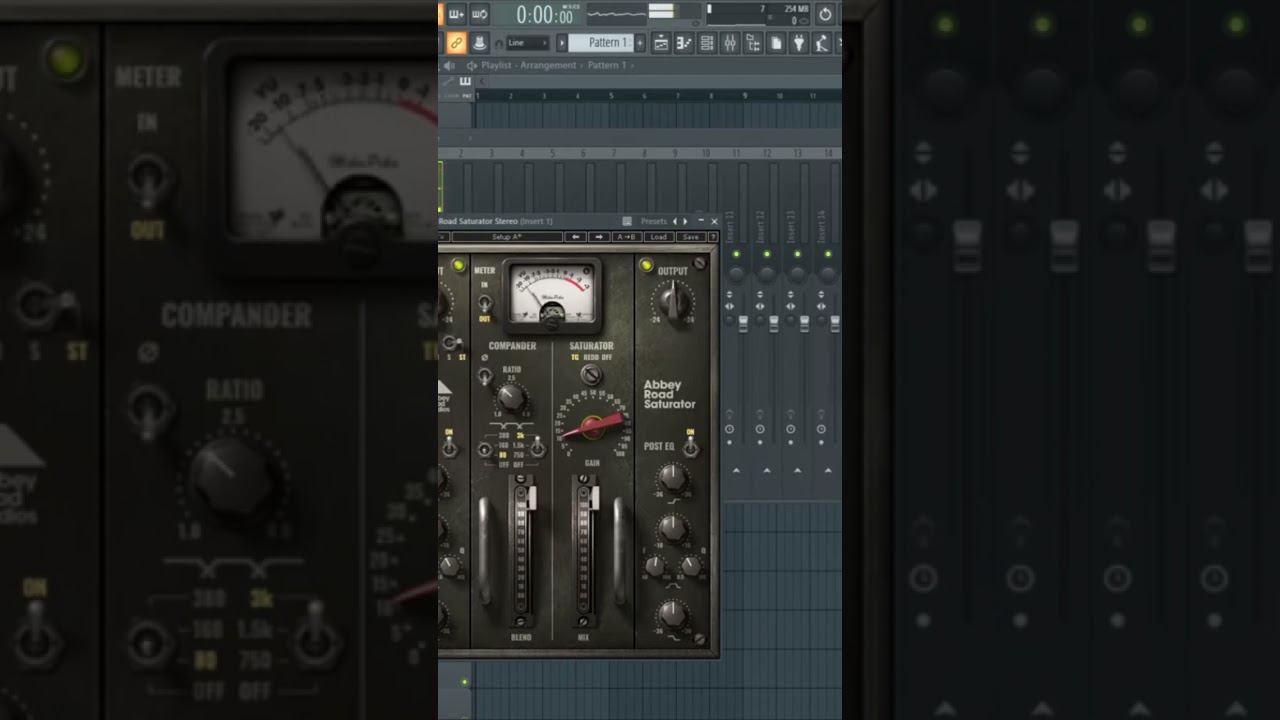Image resolution: width=1280 pixels, height=720 pixels.
Task: Click the Waves undo left-arrow button
Action: (575, 237)
